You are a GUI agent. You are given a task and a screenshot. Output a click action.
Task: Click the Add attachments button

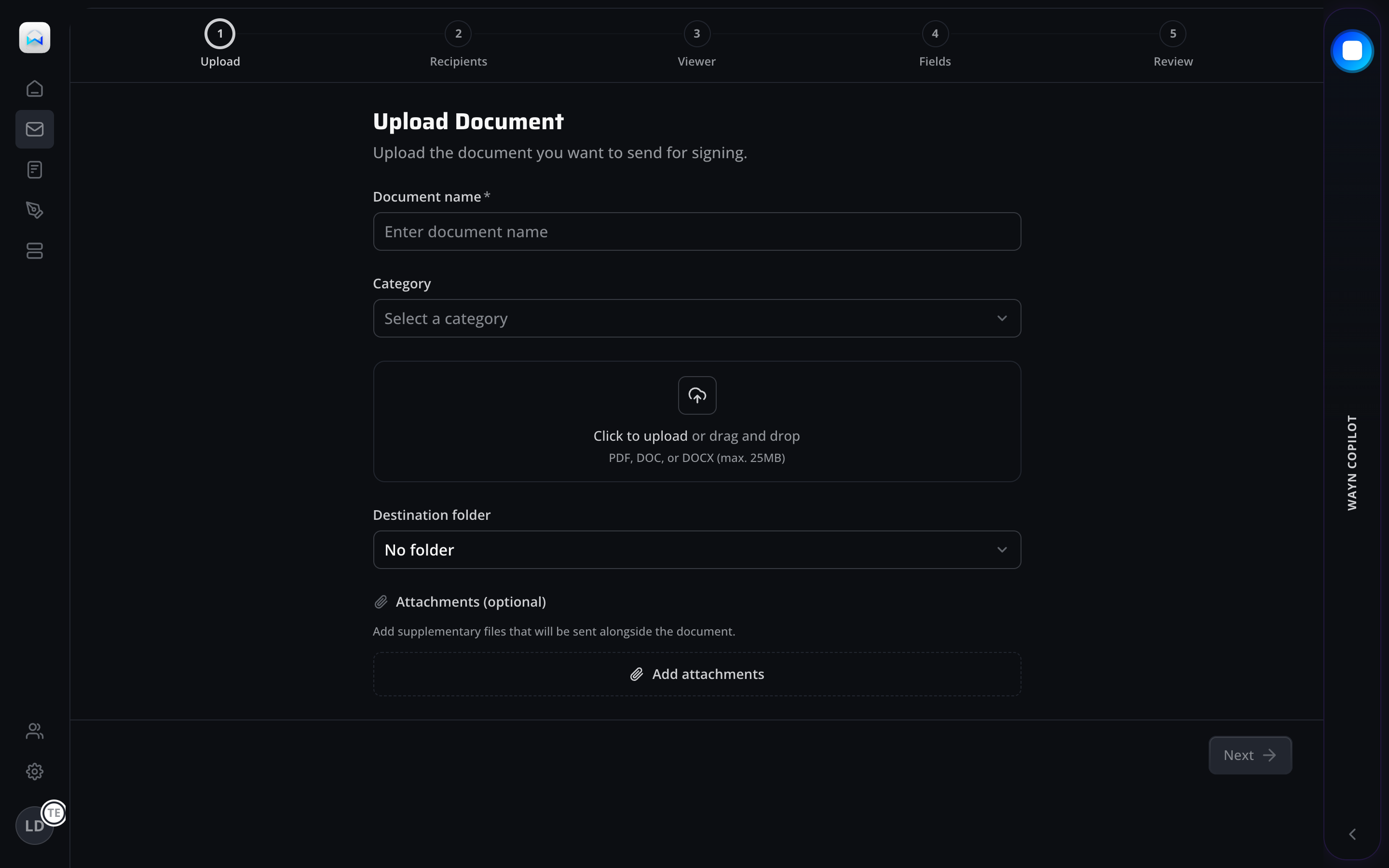[697, 675]
